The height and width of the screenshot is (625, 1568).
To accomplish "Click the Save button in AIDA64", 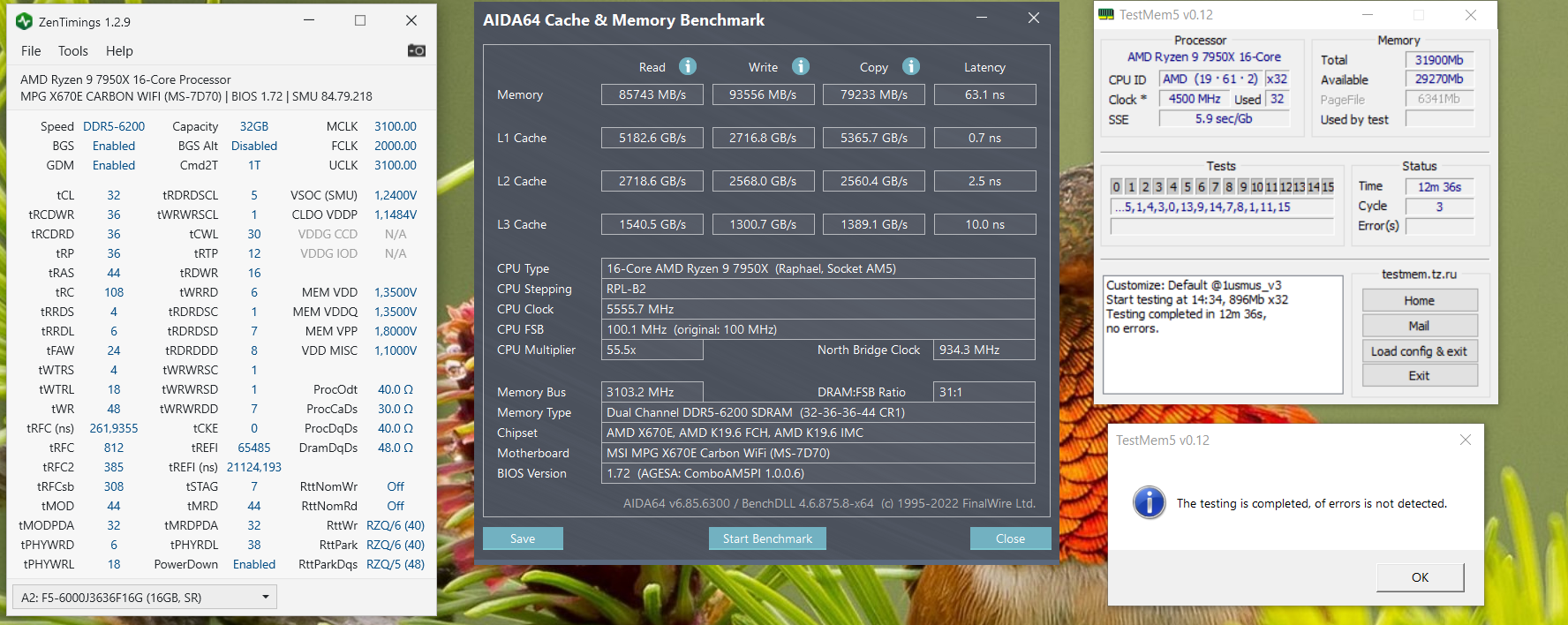I will coord(523,538).
